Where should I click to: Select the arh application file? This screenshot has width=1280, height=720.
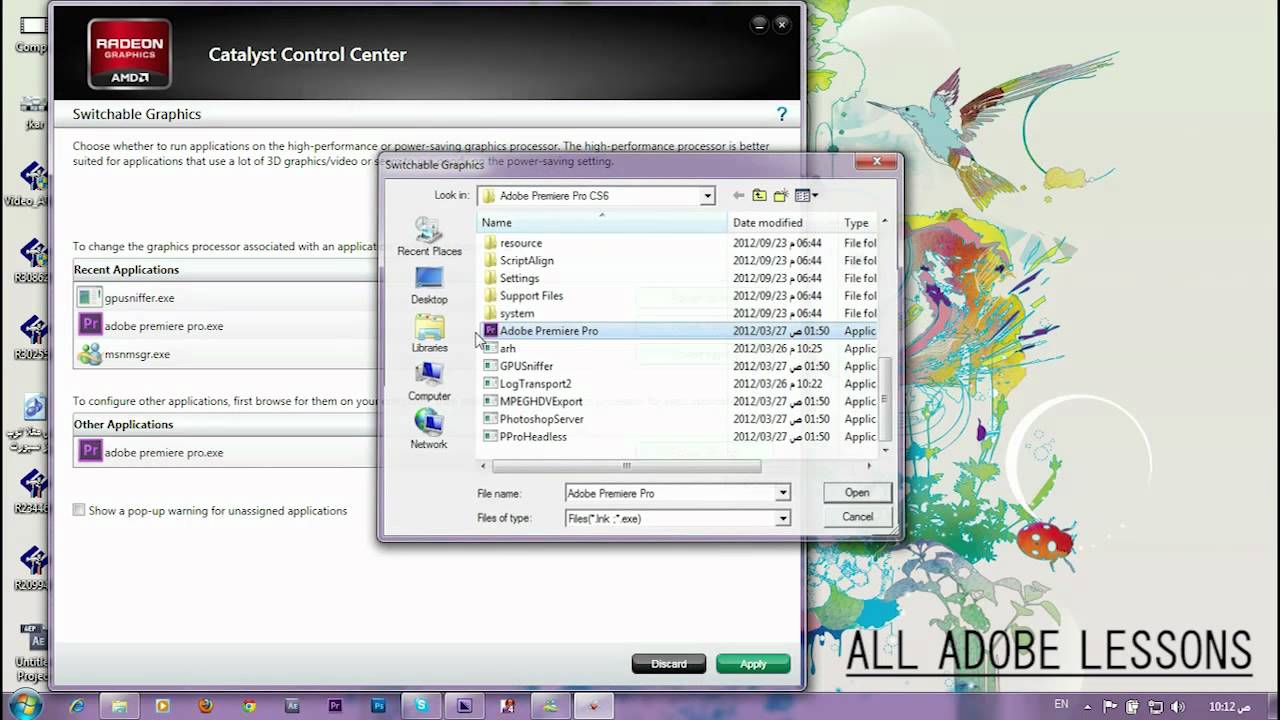[508, 349]
